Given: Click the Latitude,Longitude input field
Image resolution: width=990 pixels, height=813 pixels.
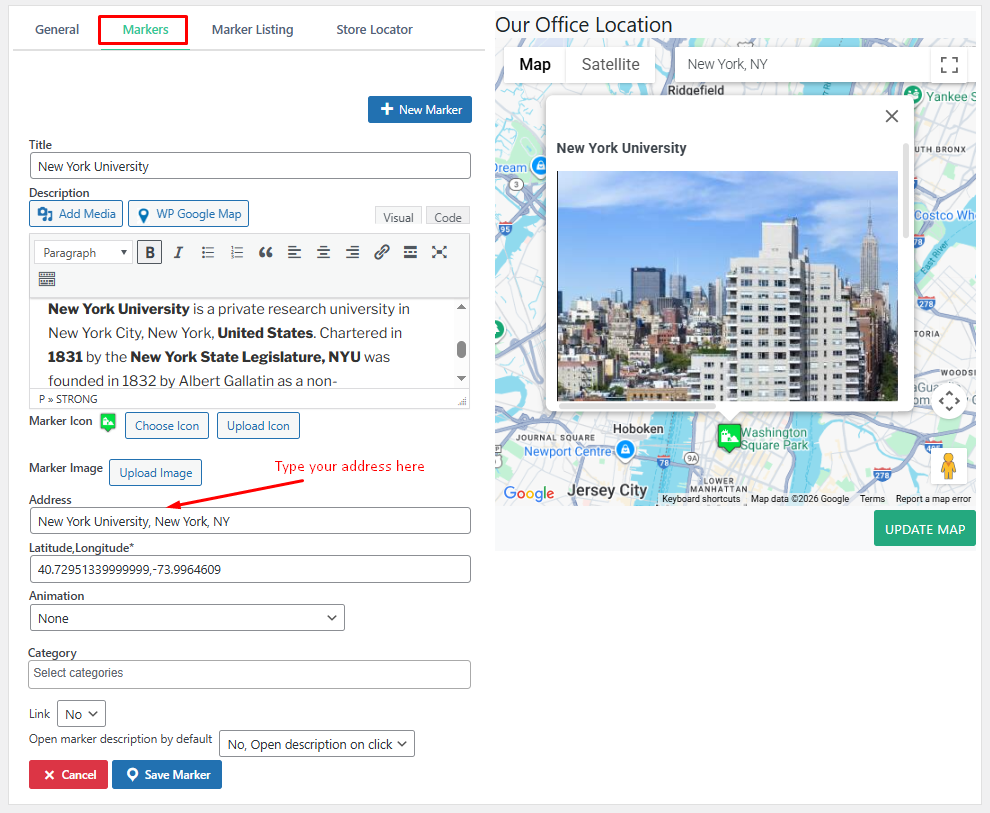Looking at the screenshot, I should tap(250, 569).
